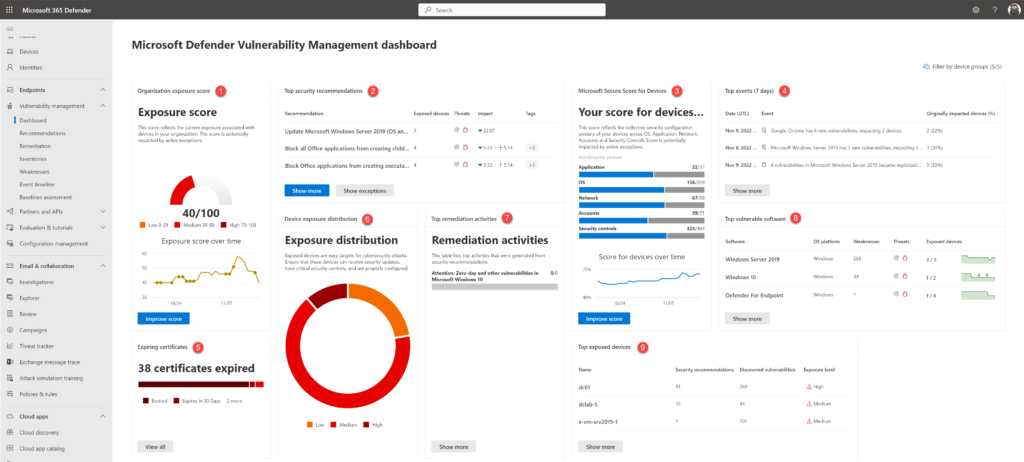Image resolution: width=1024 pixels, height=462 pixels.
Task: Collapse the Endpoints section chevron
Action: click(x=103, y=90)
